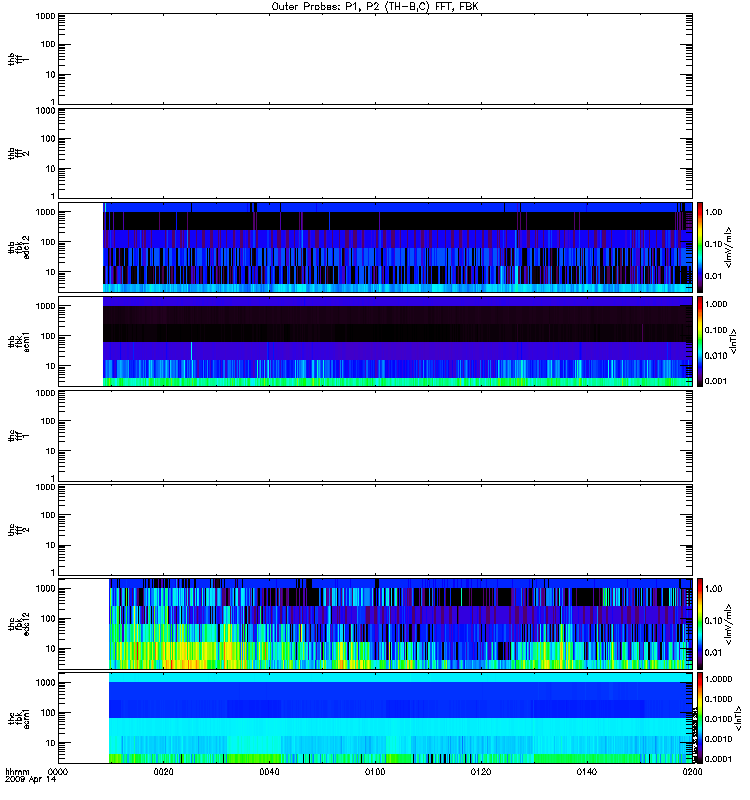Click the "0.0001" value on thc scm1 color bar
This screenshot has height=800, width=750.
pyautogui.click(x=718, y=759)
